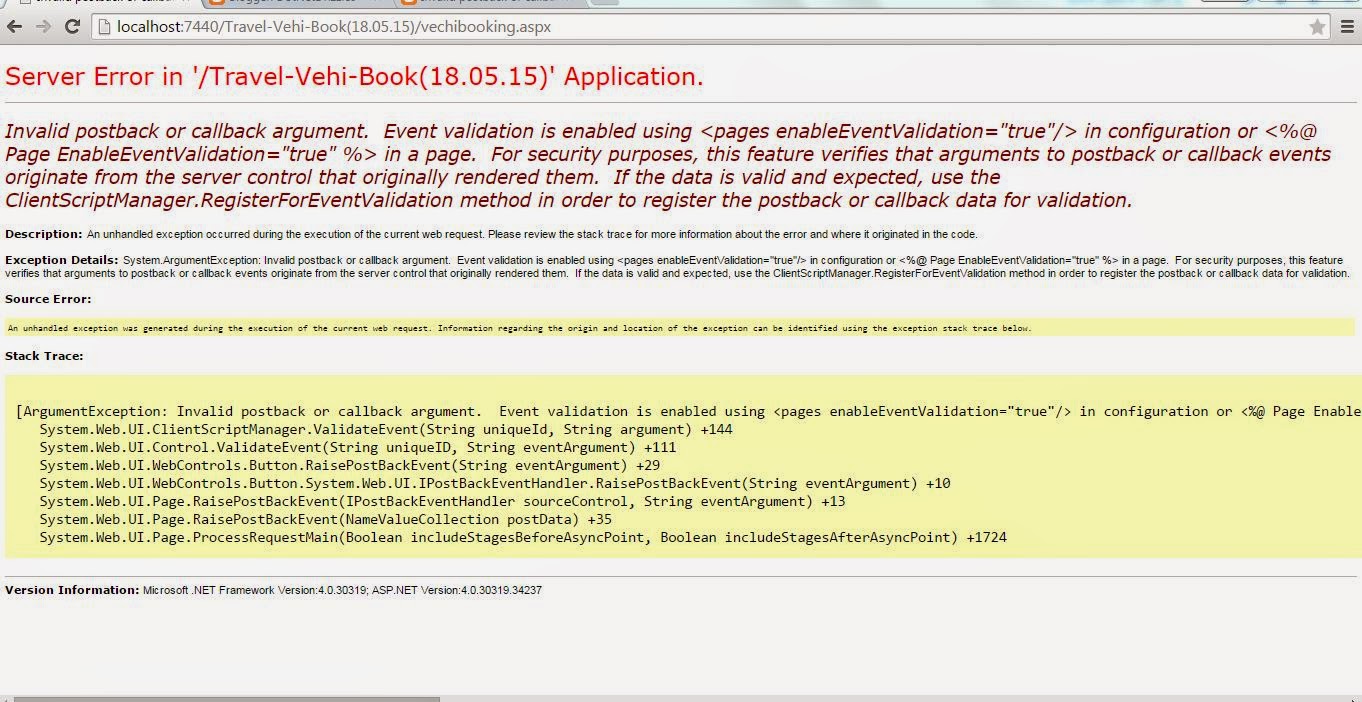This screenshot has height=702, width=1362.
Task: Click the forward navigation arrow
Action: point(43,27)
